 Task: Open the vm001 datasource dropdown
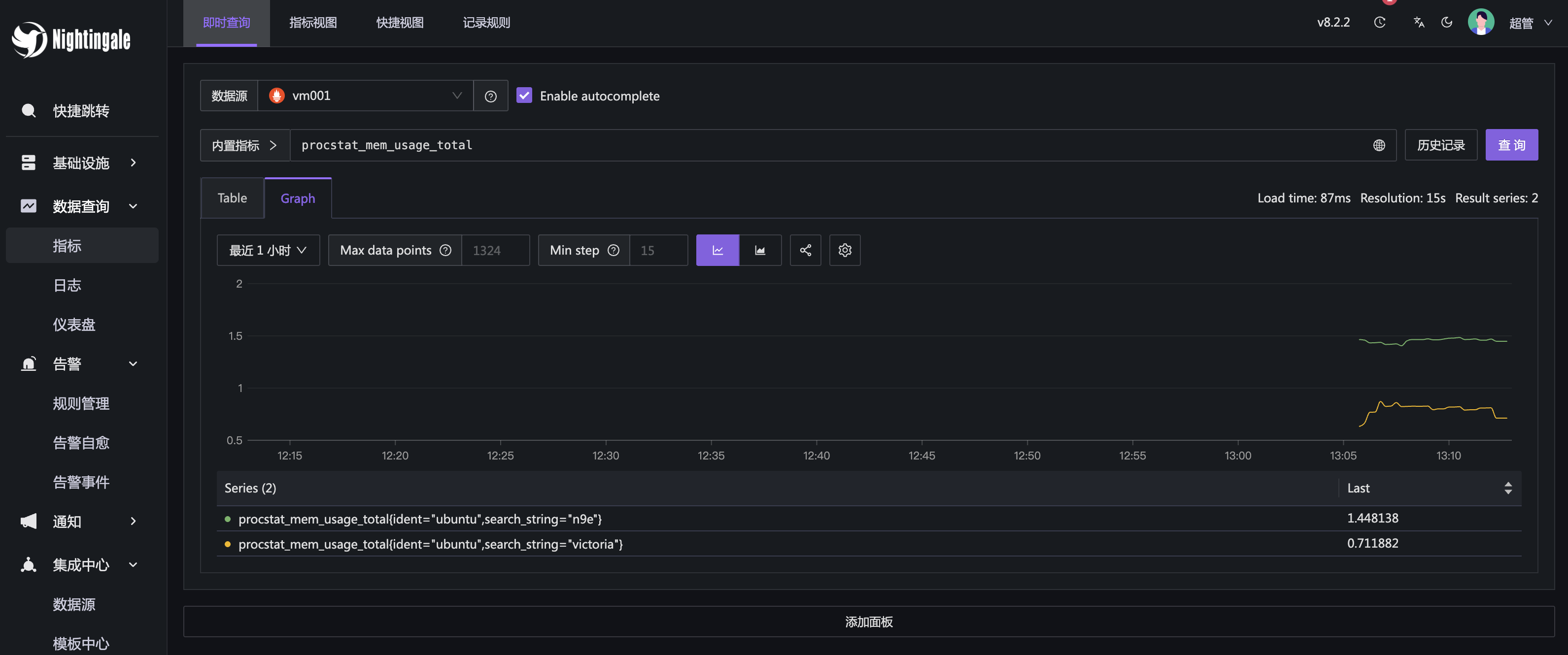click(x=365, y=96)
